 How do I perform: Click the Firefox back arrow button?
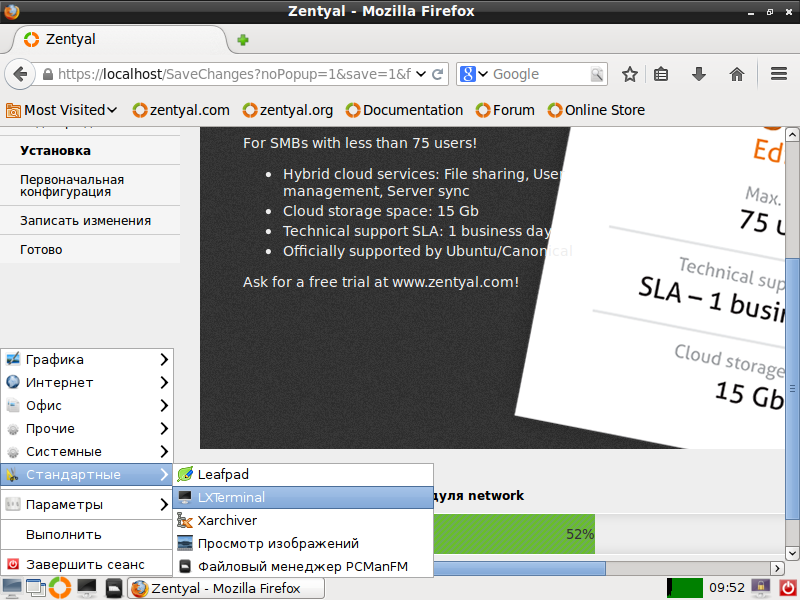19,74
